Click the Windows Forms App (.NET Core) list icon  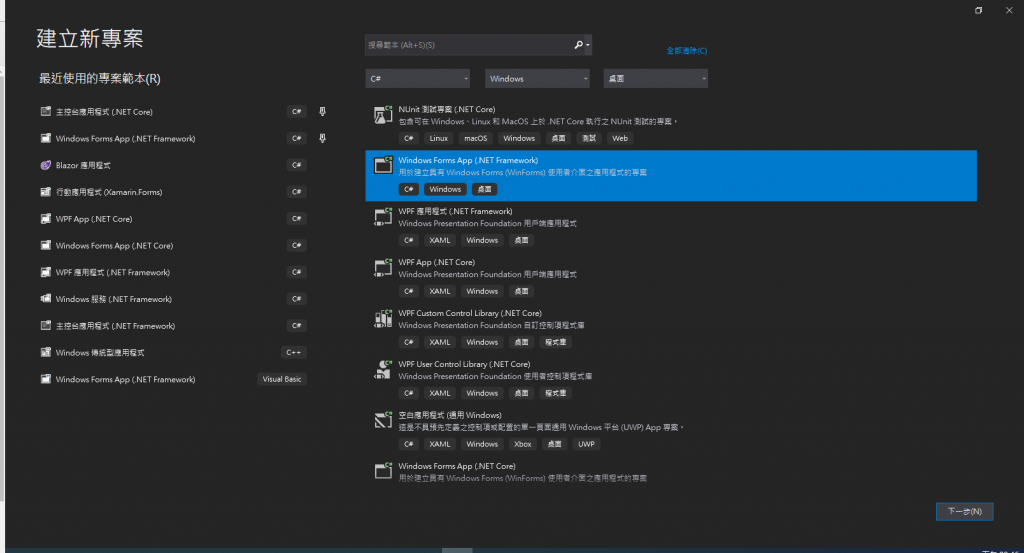tap(383, 471)
